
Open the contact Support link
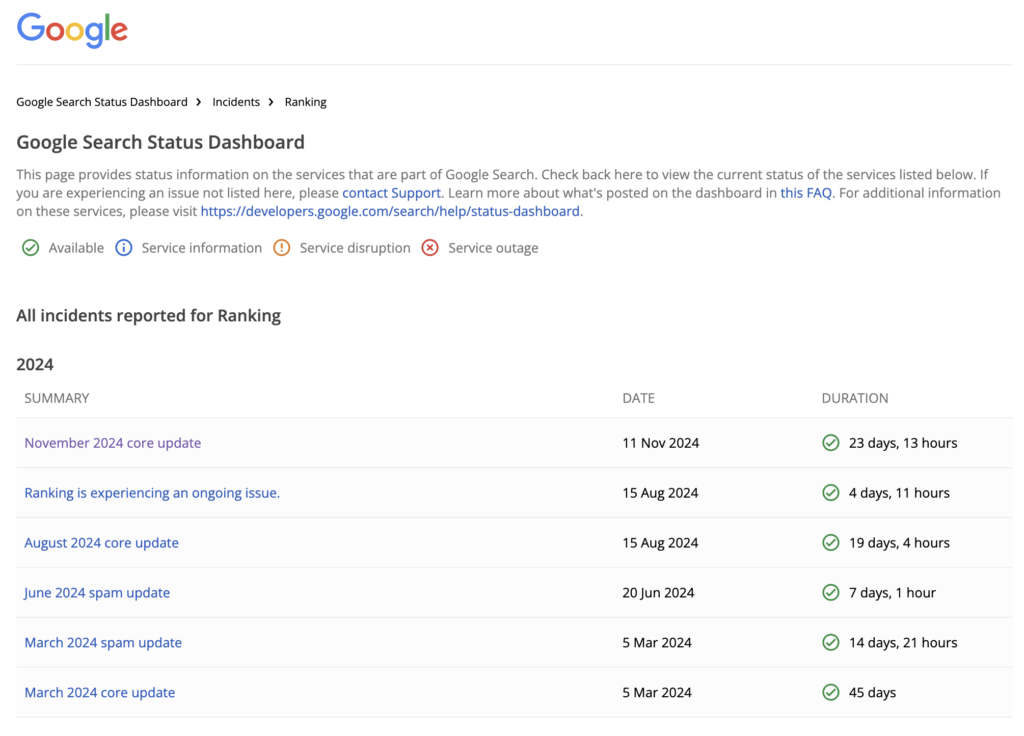click(x=391, y=193)
